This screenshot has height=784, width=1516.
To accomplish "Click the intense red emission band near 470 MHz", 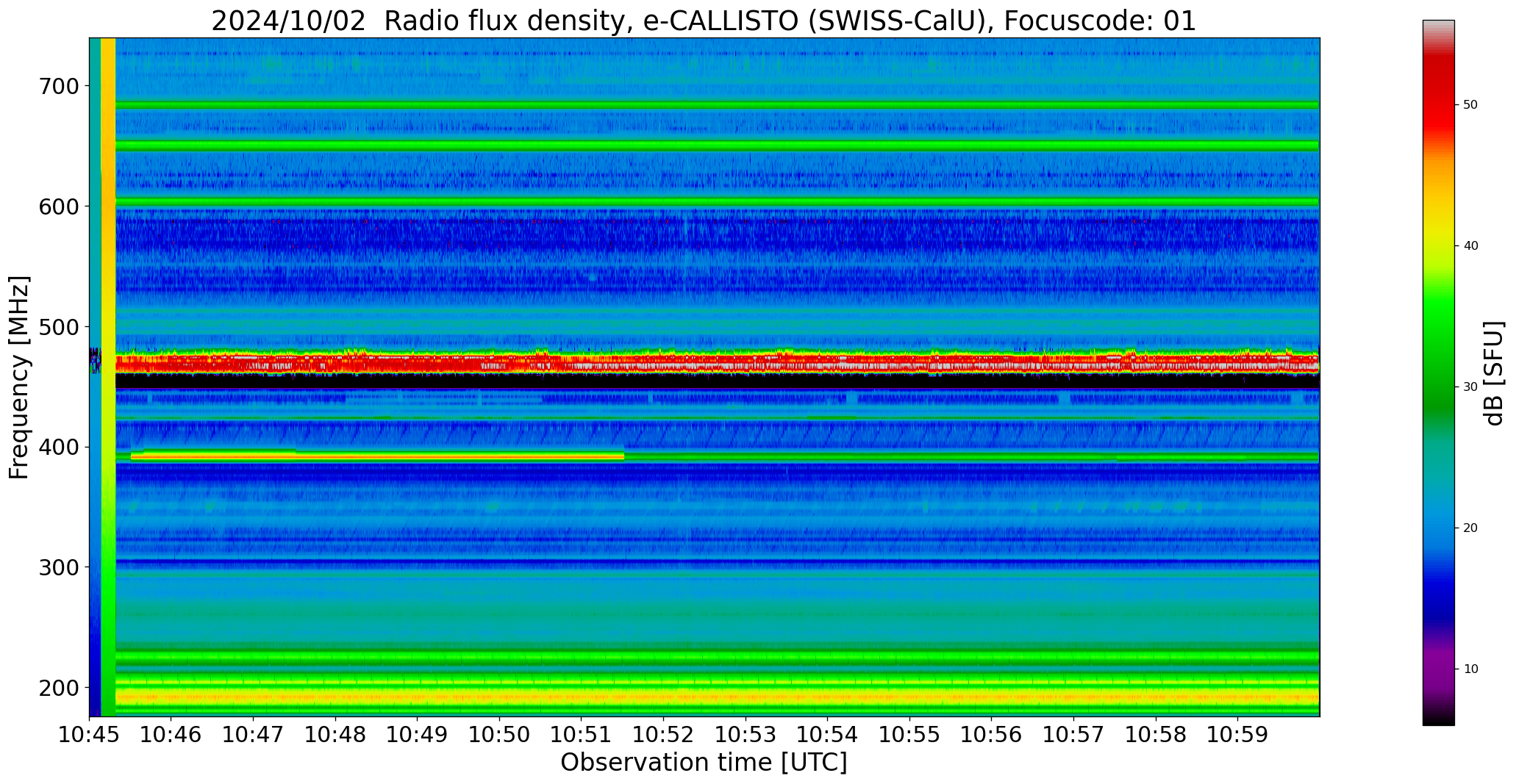I will coord(717,362).
